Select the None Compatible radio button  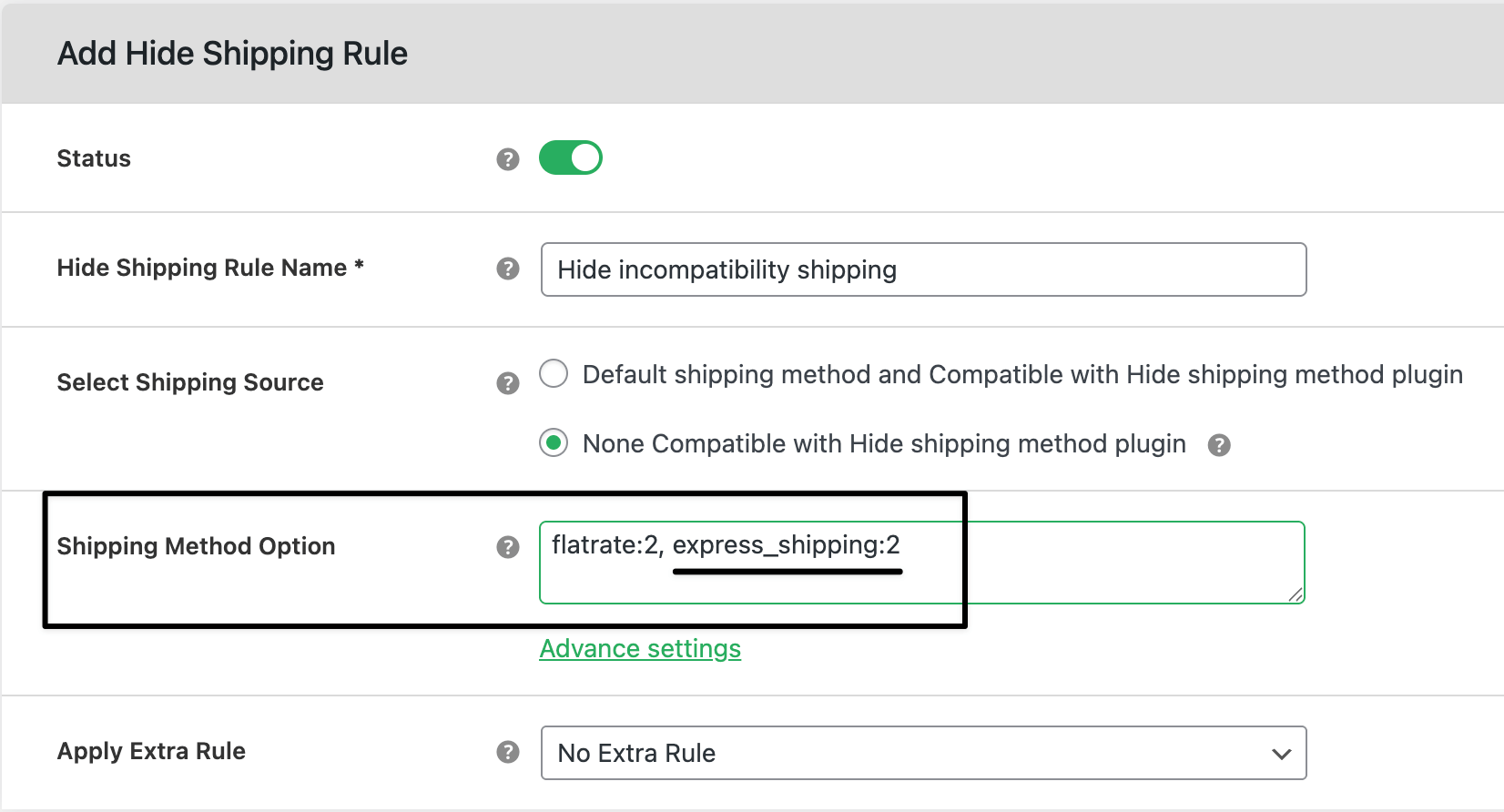tap(554, 443)
